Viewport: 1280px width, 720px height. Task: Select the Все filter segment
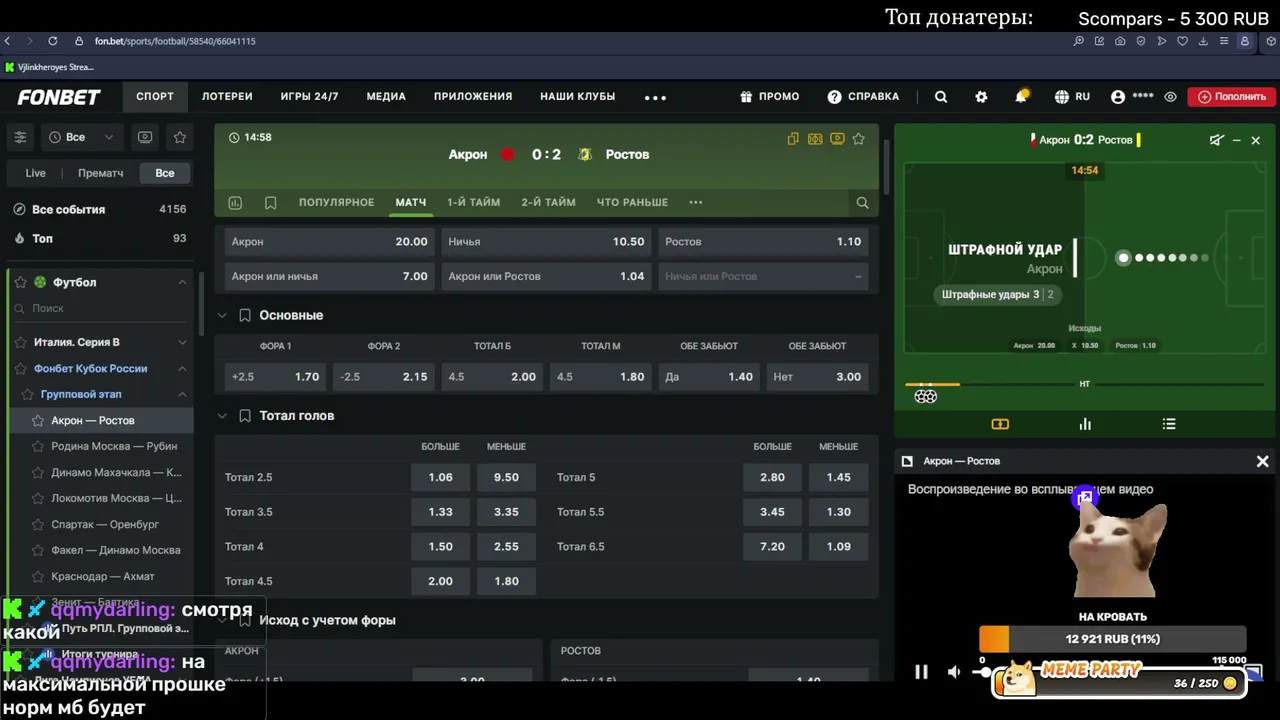tap(165, 173)
